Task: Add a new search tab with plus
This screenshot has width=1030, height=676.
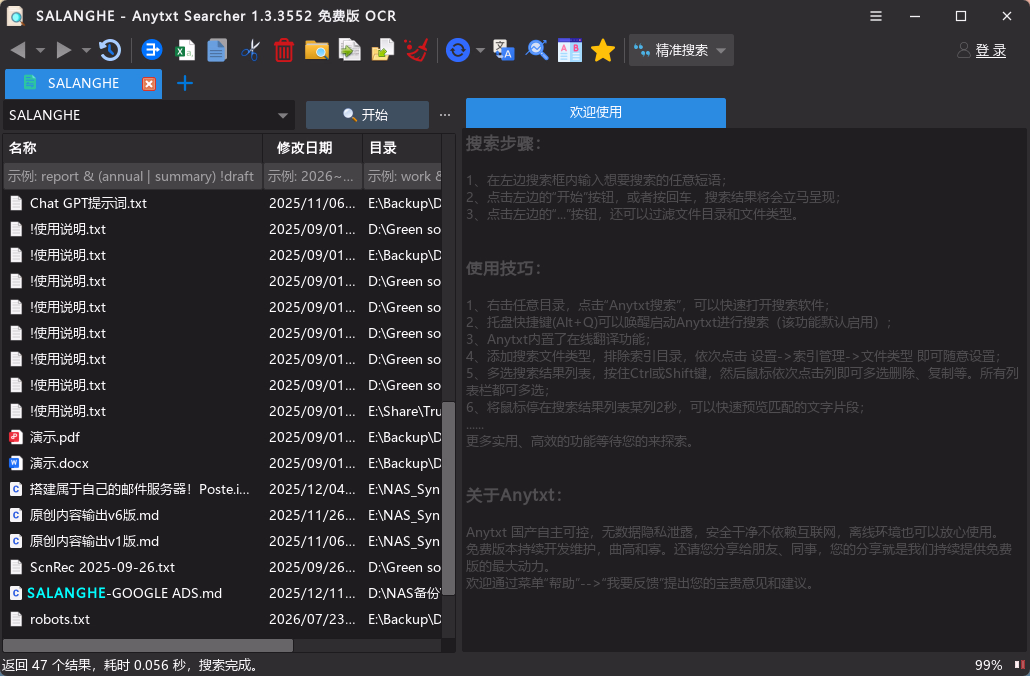Action: pyautogui.click(x=185, y=83)
